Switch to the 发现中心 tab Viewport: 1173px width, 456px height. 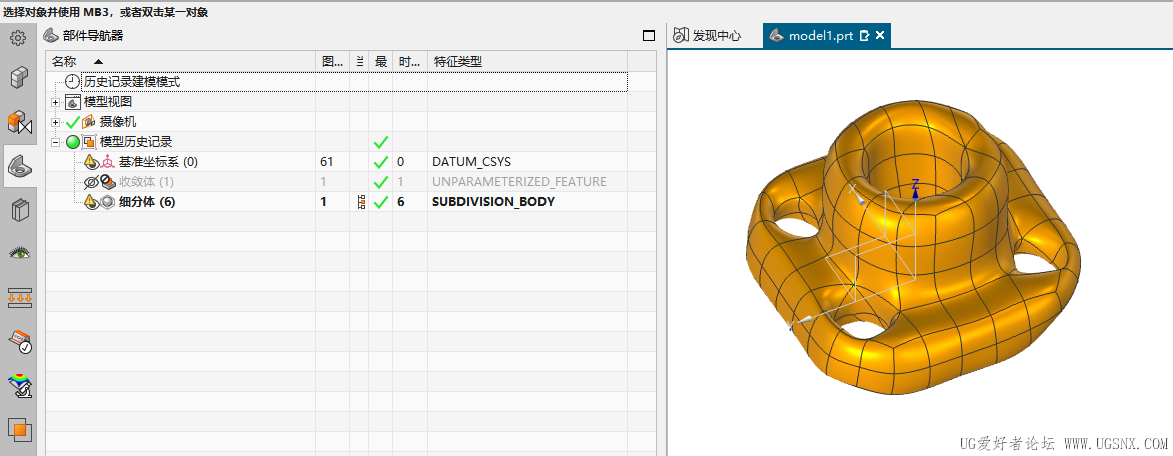[x=707, y=35]
